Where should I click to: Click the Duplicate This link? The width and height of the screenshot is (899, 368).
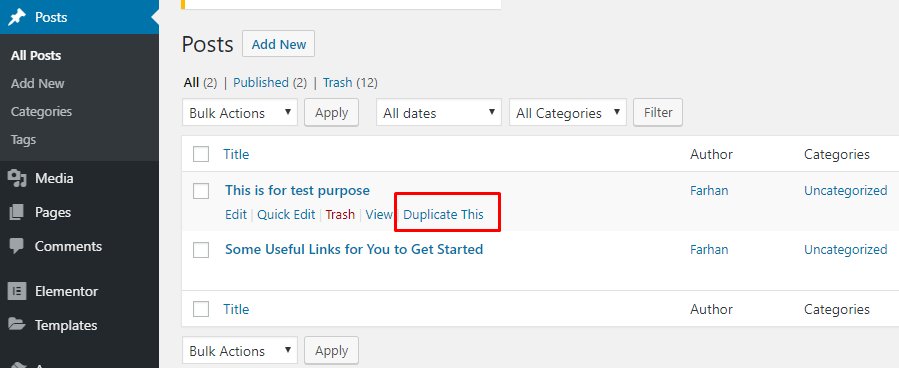(443, 215)
